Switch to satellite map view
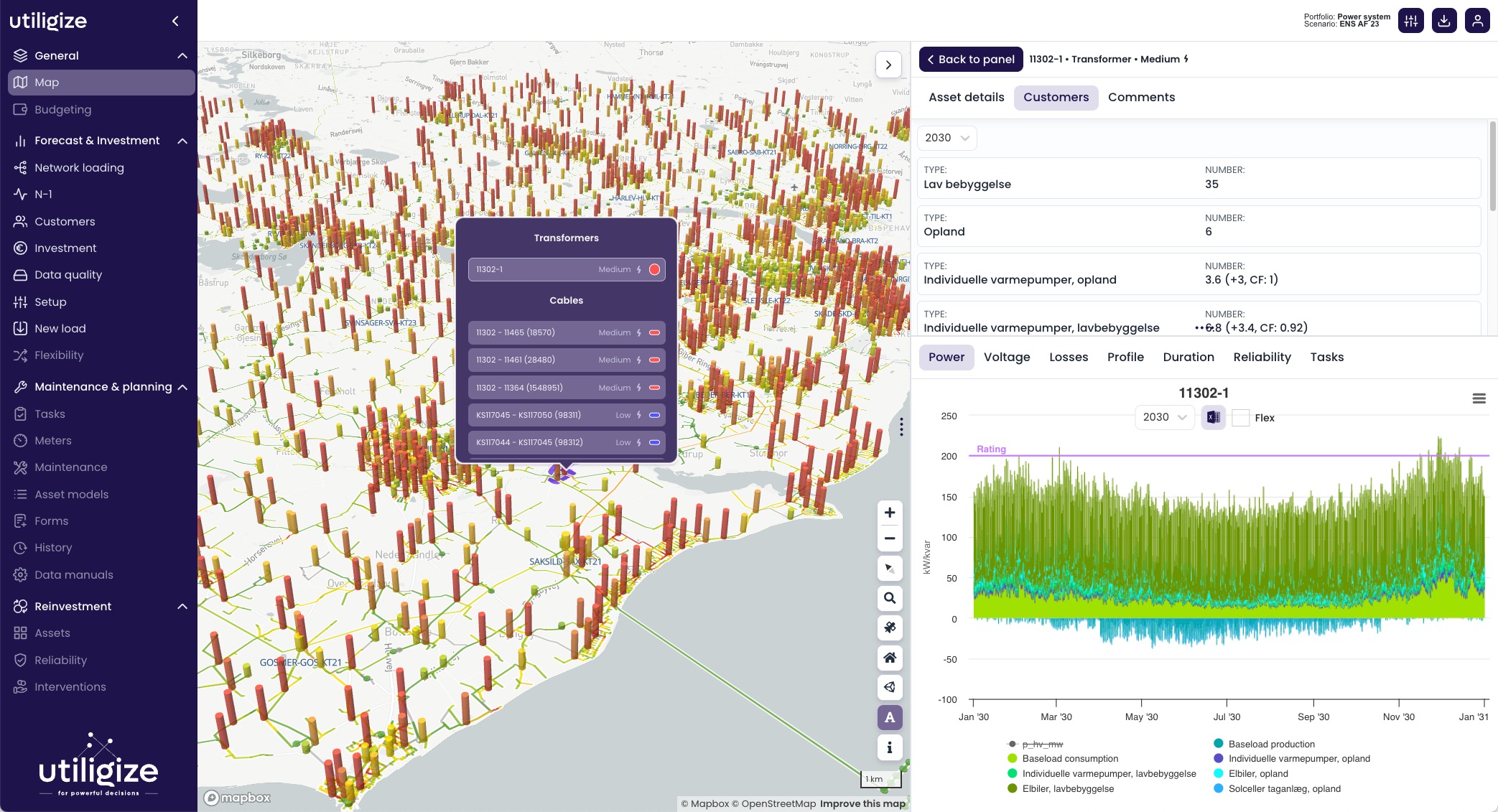Screen dimensions: 1498x812 click(890, 627)
